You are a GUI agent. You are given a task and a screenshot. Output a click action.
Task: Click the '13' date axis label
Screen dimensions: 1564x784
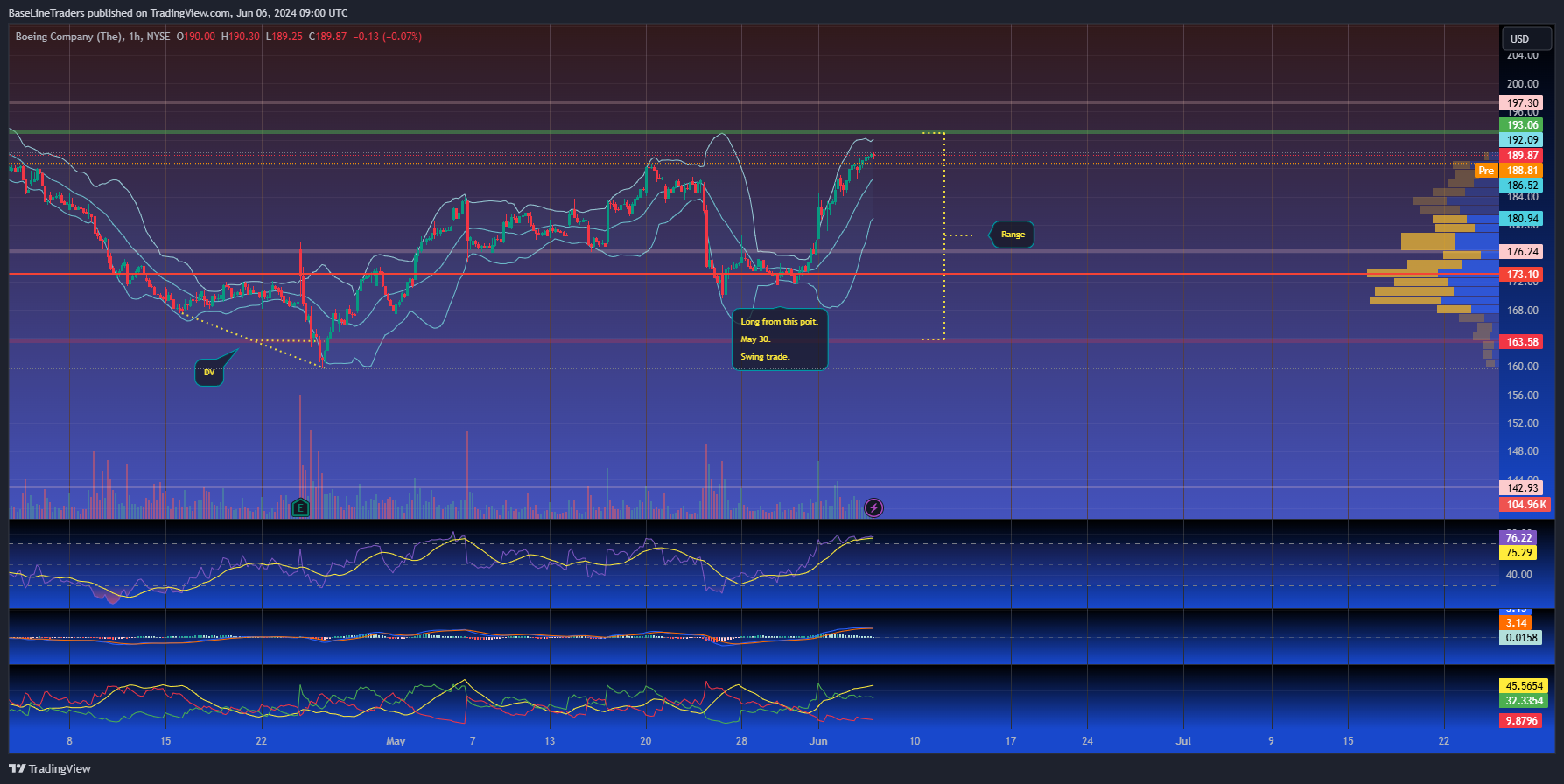point(550,741)
